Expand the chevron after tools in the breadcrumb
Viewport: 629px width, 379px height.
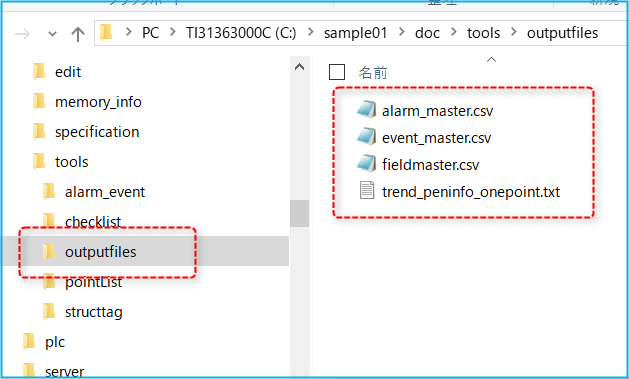coord(514,32)
